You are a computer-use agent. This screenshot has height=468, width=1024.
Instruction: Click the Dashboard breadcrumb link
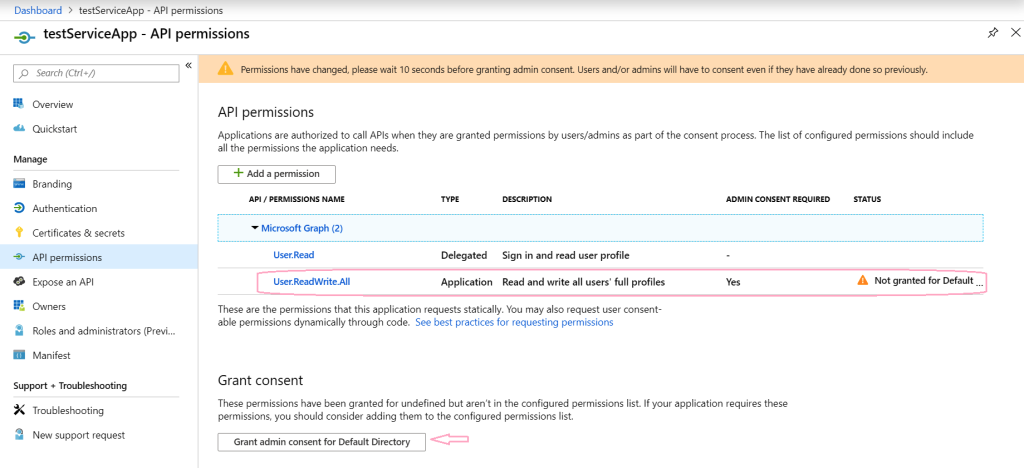[x=38, y=10]
